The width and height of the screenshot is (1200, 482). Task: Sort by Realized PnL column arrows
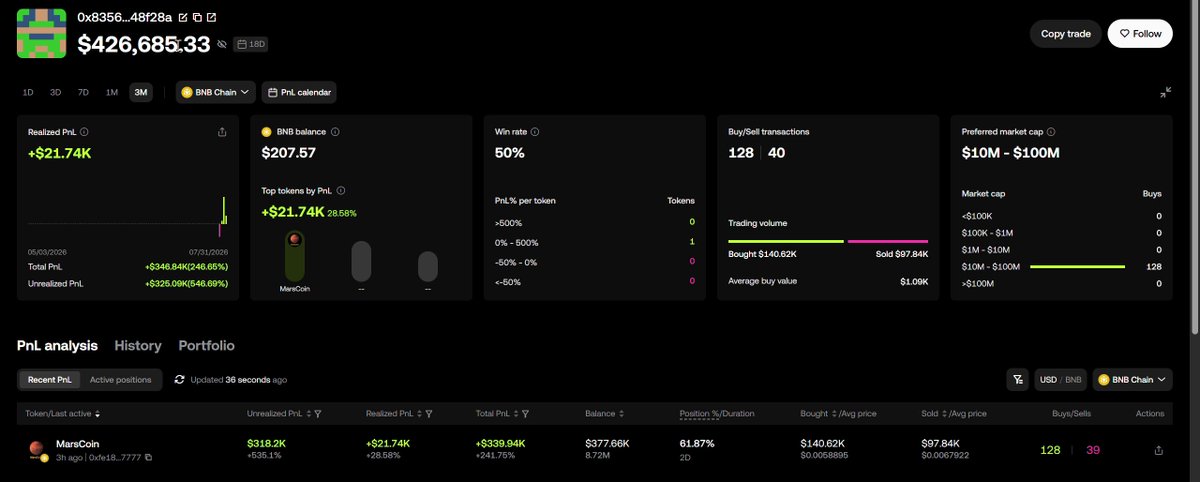click(x=420, y=413)
